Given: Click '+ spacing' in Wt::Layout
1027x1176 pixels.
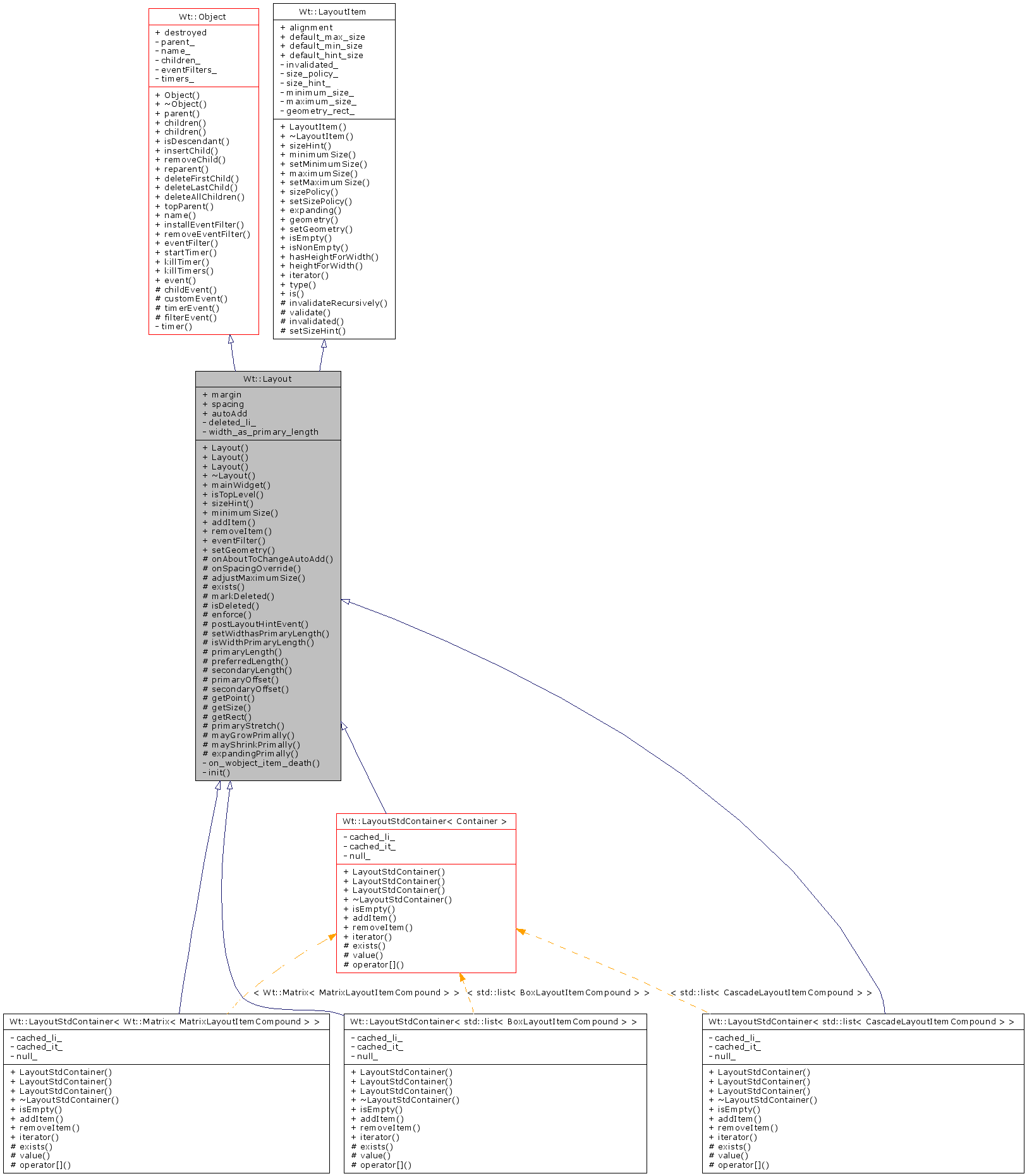Looking at the screenshot, I should pyautogui.click(x=223, y=404).
